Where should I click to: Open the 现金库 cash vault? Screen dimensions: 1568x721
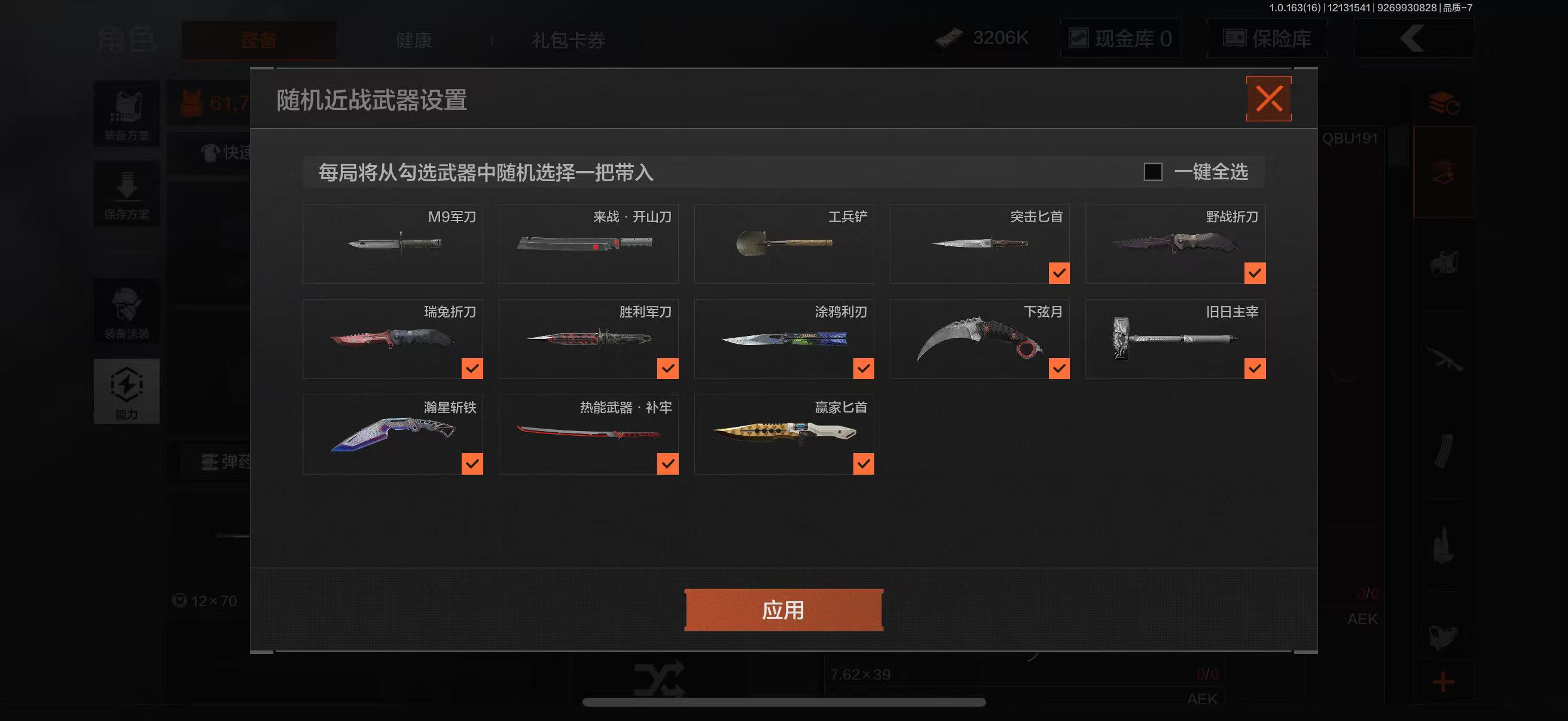[1120, 38]
